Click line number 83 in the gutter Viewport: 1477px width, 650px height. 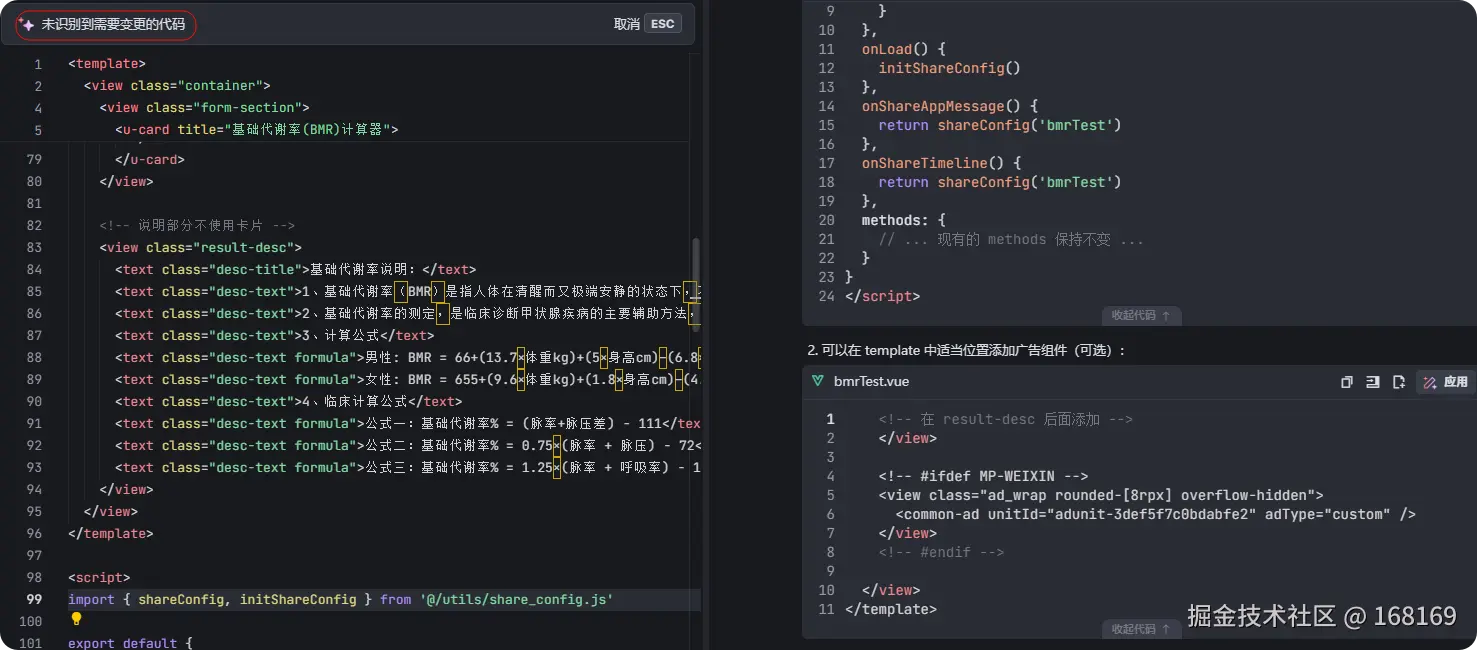[x=34, y=248]
